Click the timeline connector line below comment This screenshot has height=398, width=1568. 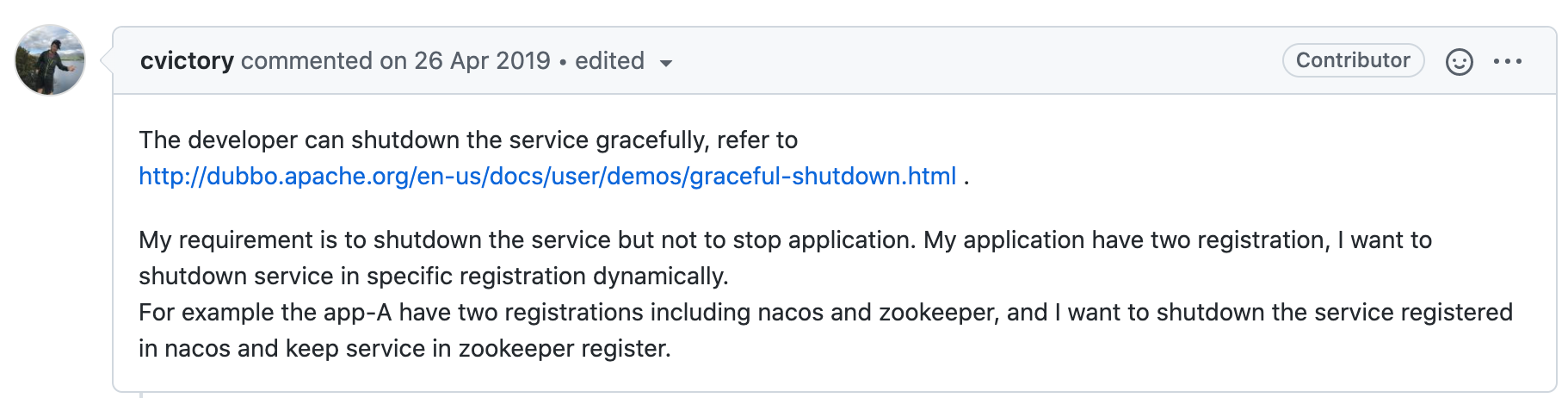pyautogui.click(x=141, y=395)
